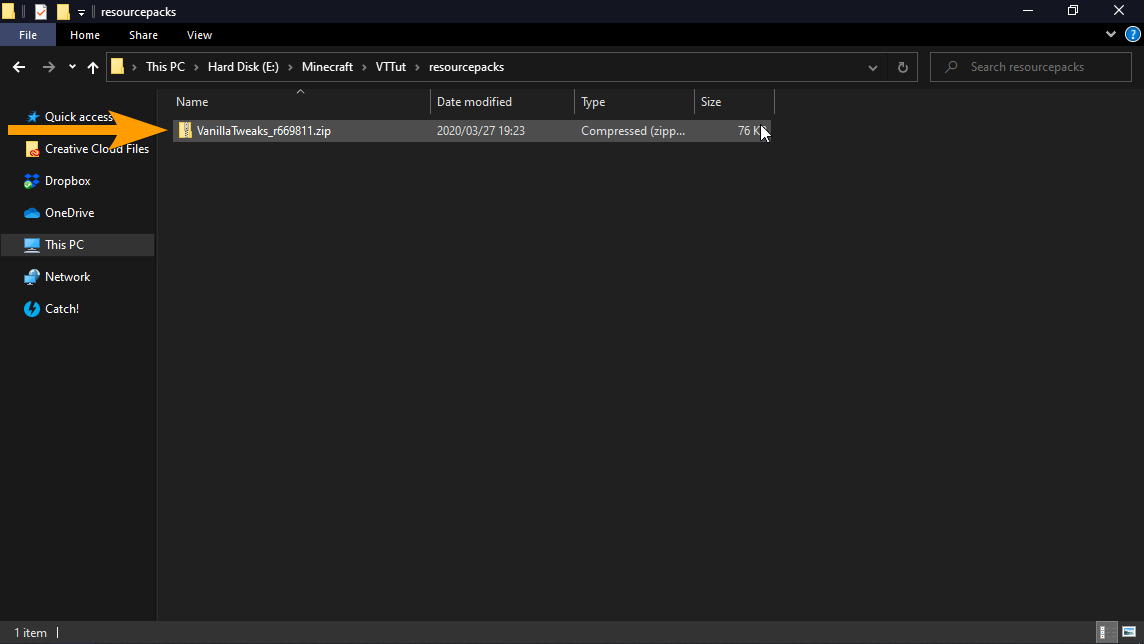Expand the chevron after Hard Disk (E:)

(290, 67)
